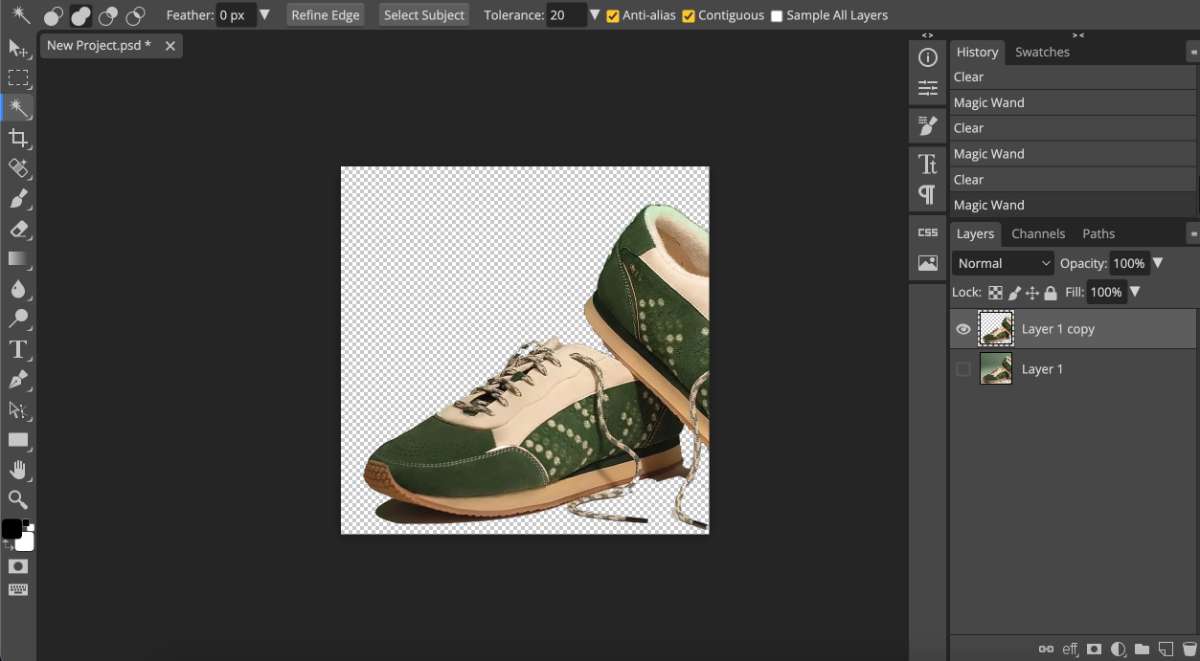Hide the Layer 1 copy layer

(x=963, y=329)
